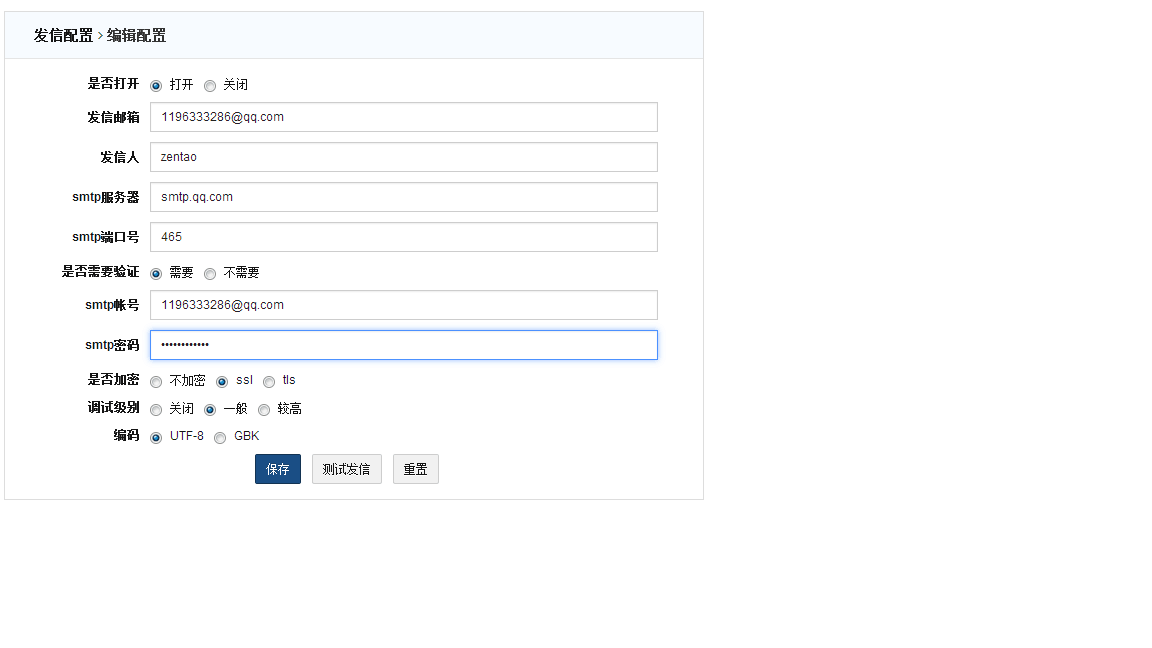The height and width of the screenshot is (648, 1152).
Task: Focus the smtp密码 password field
Action: point(403,345)
